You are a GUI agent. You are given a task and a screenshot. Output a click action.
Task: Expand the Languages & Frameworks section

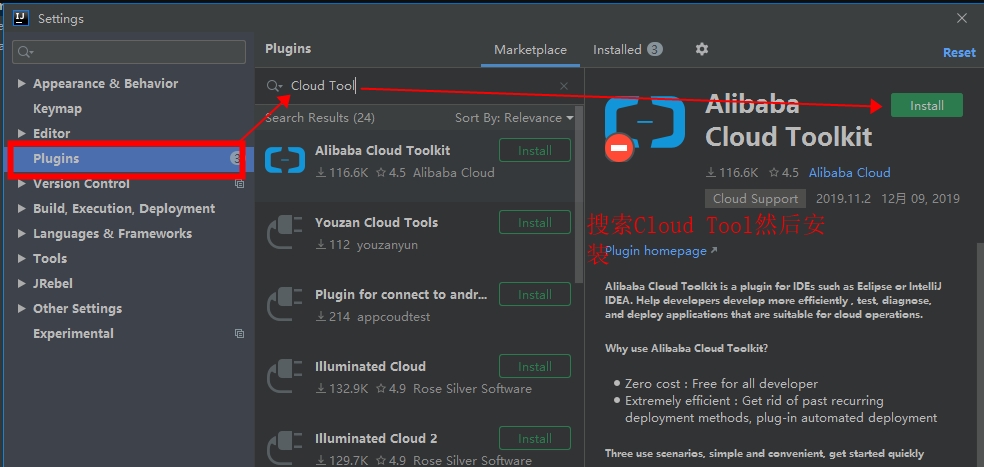[22, 234]
